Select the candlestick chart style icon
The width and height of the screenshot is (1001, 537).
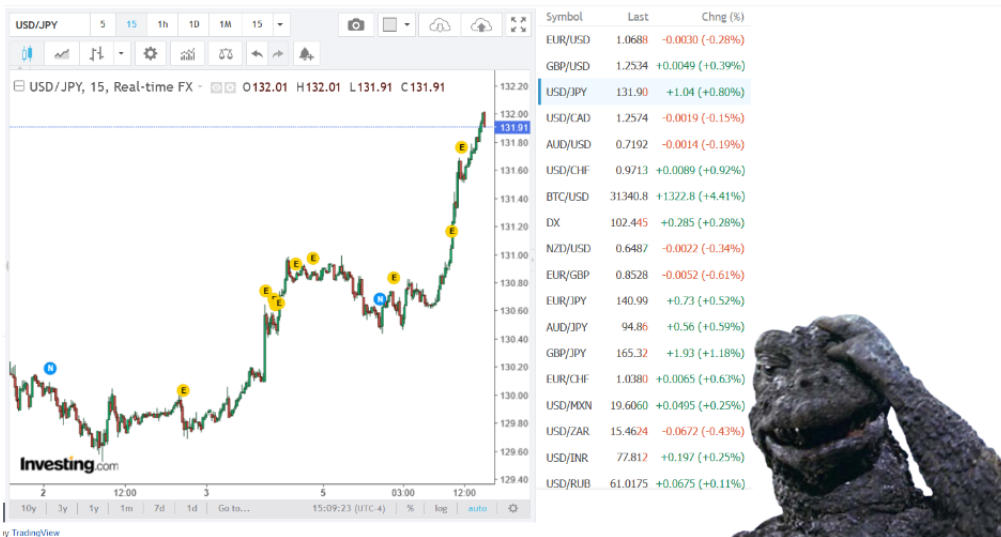(27, 54)
